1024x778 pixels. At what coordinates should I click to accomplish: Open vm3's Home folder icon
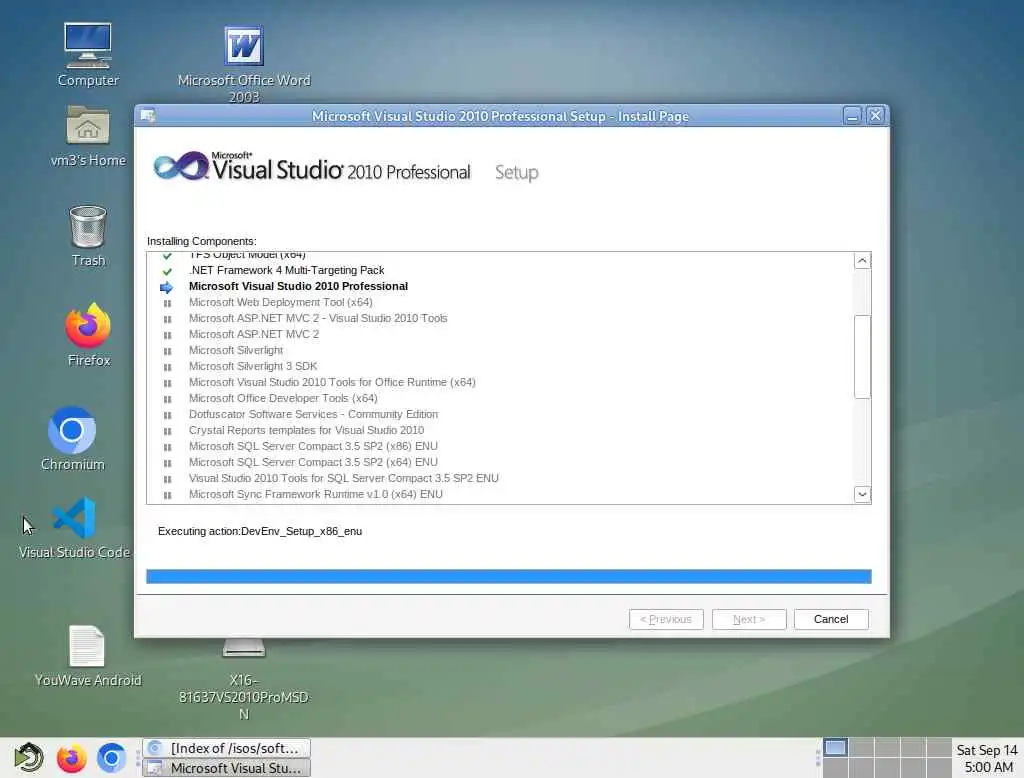click(x=88, y=125)
